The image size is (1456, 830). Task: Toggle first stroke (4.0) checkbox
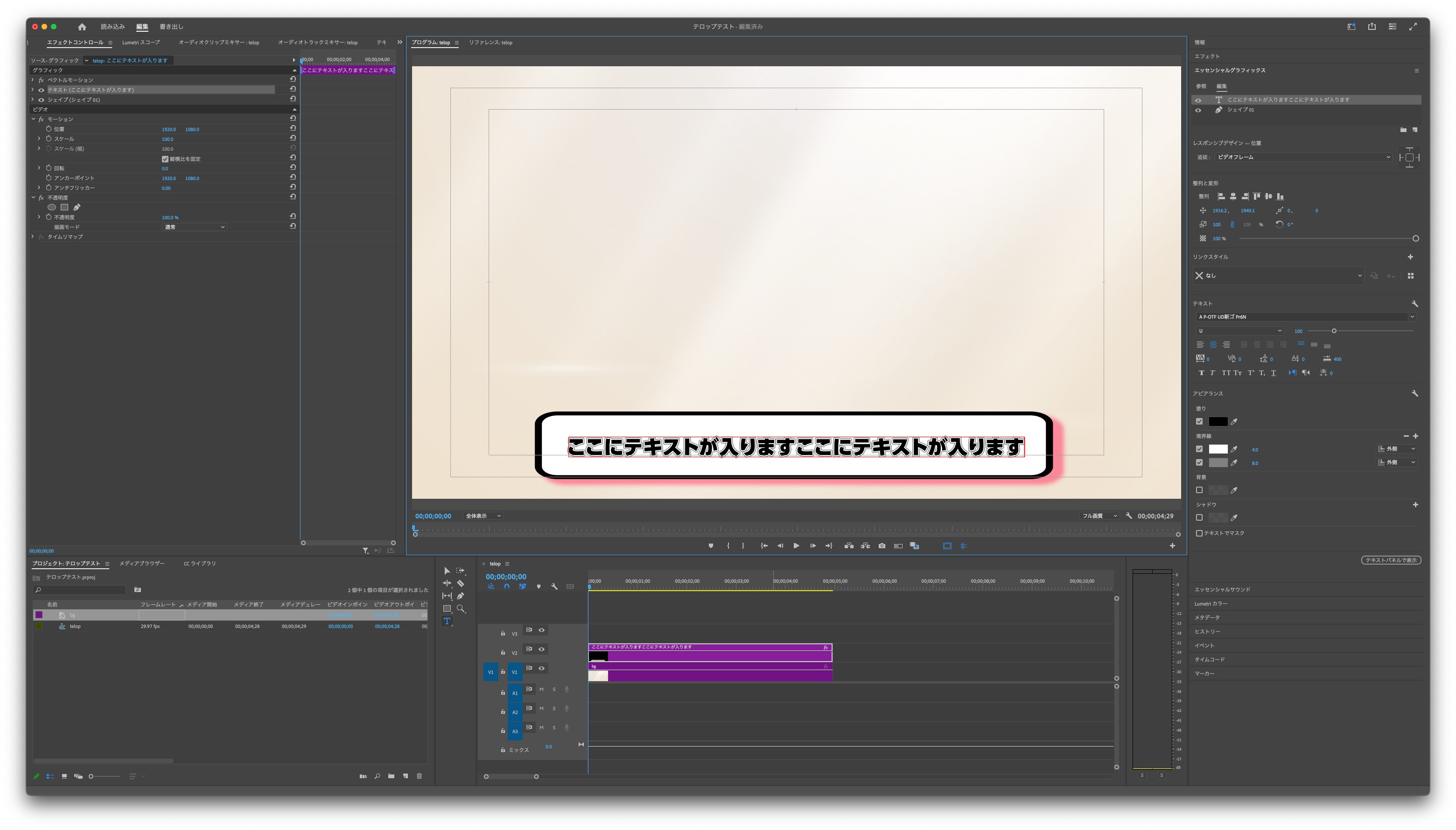point(1199,449)
